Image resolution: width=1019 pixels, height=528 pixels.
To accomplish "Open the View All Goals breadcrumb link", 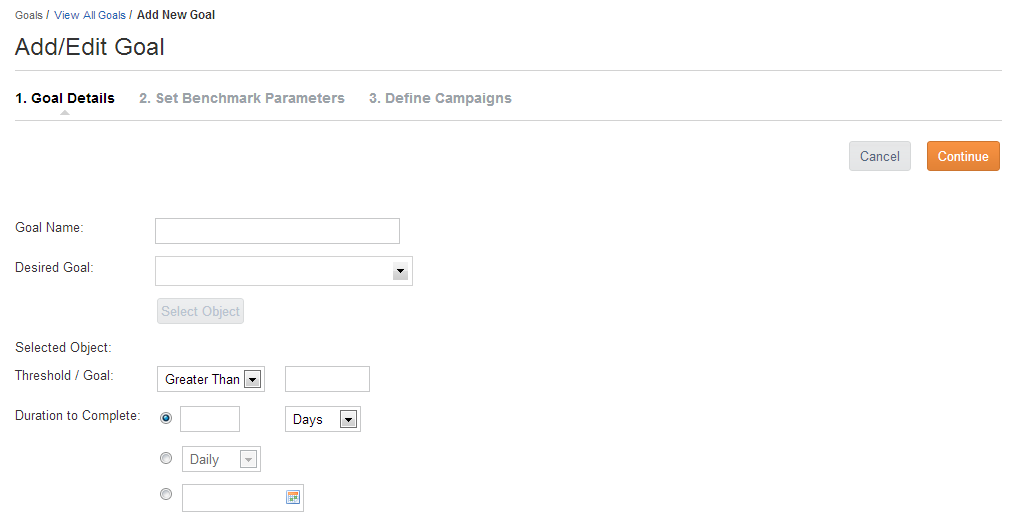I will click(x=90, y=15).
